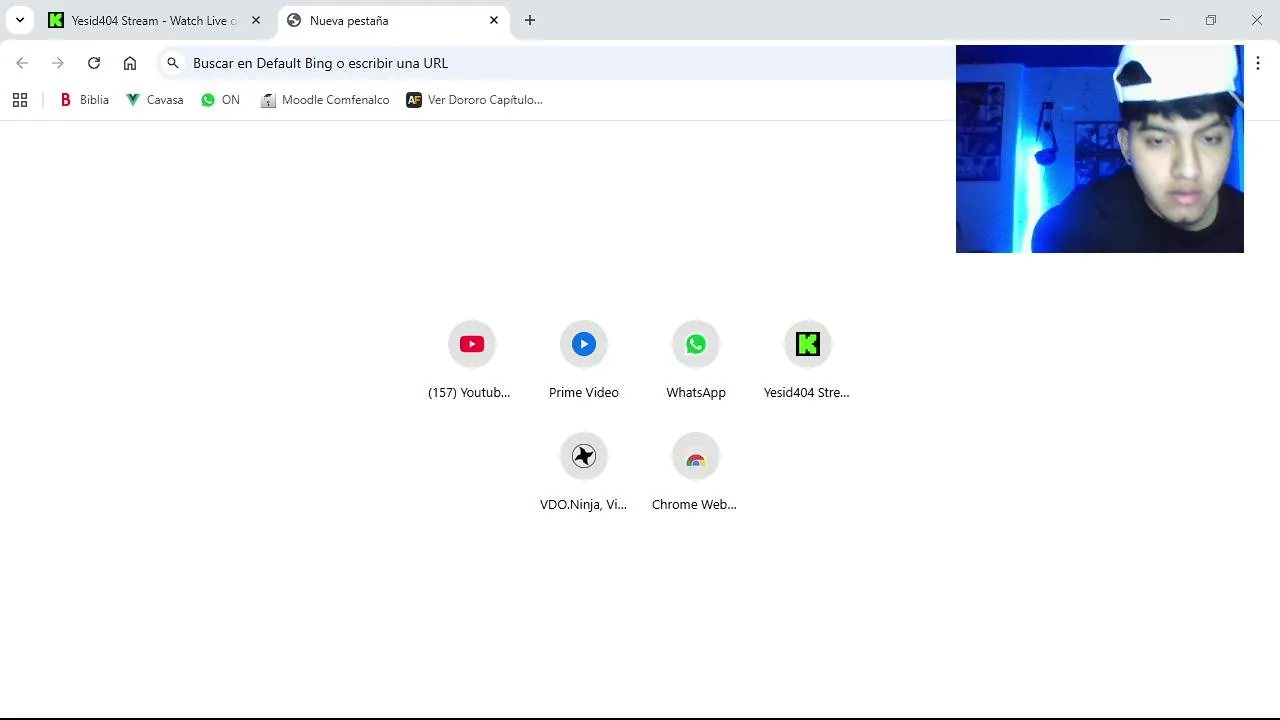Open the Chrome three-dot menu
1280x720 pixels.
coord(1258,63)
